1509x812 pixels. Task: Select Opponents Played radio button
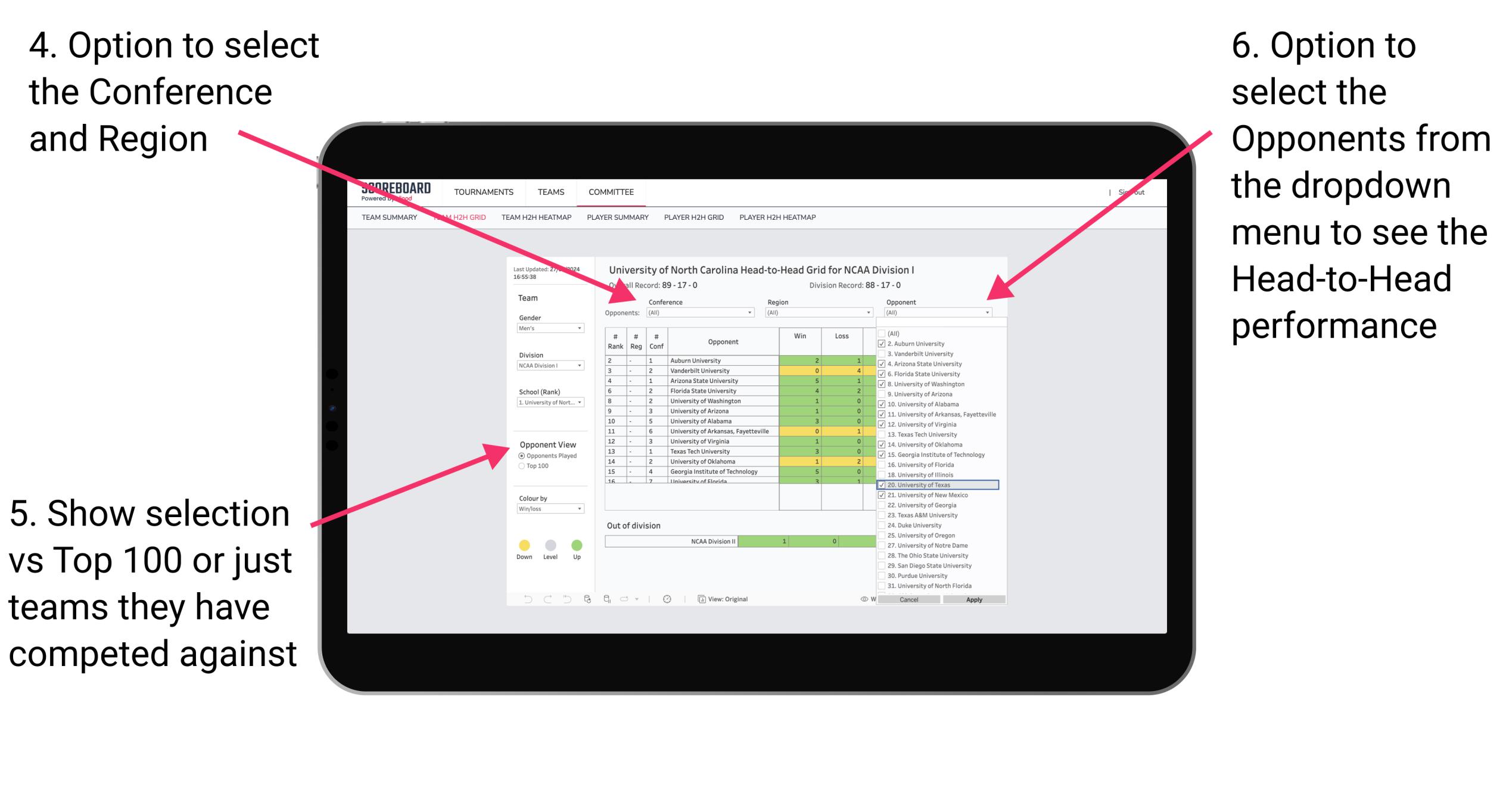click(521, 457)
